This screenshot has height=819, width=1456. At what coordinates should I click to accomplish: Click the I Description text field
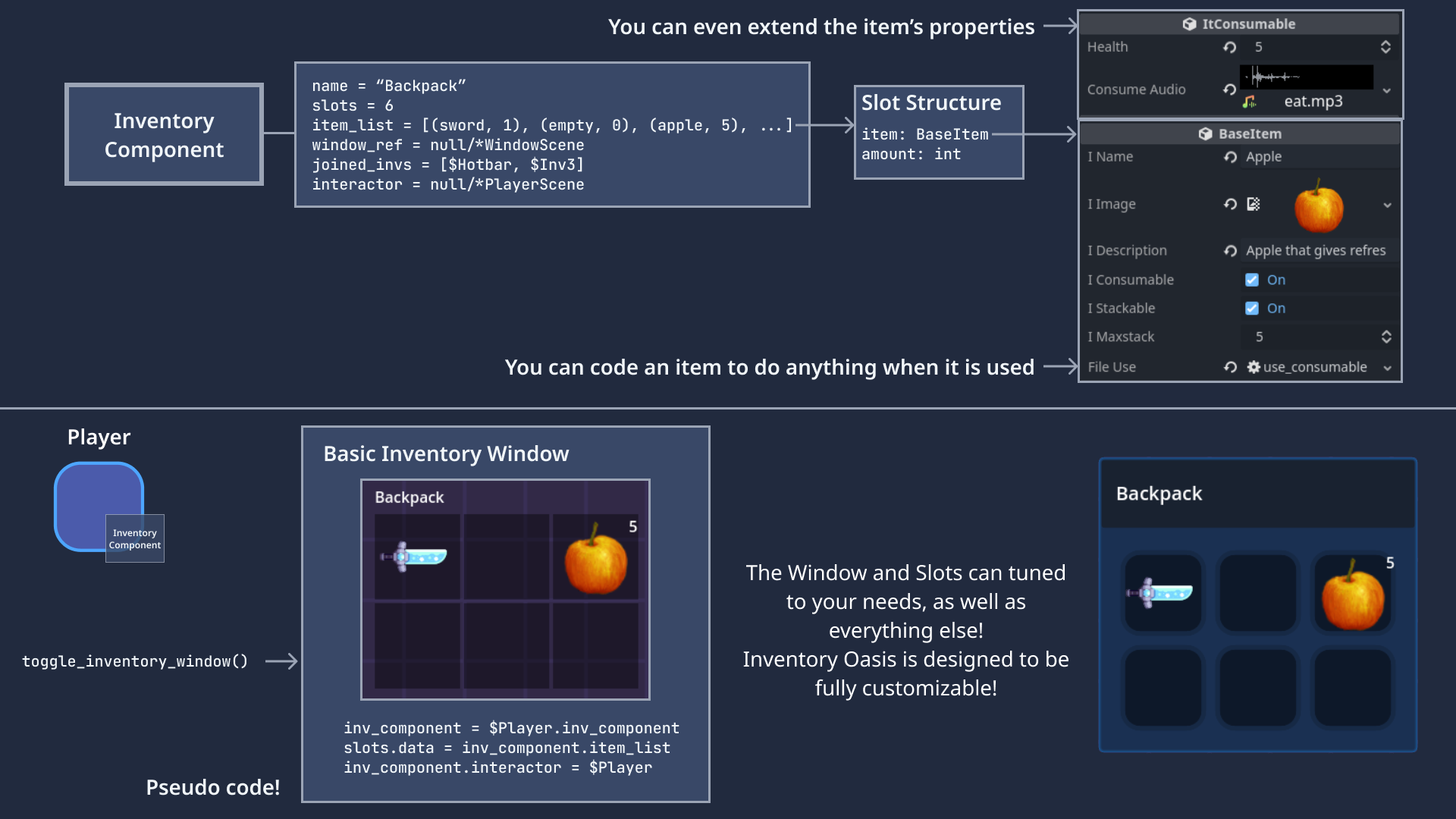[x=1319, y=251]
